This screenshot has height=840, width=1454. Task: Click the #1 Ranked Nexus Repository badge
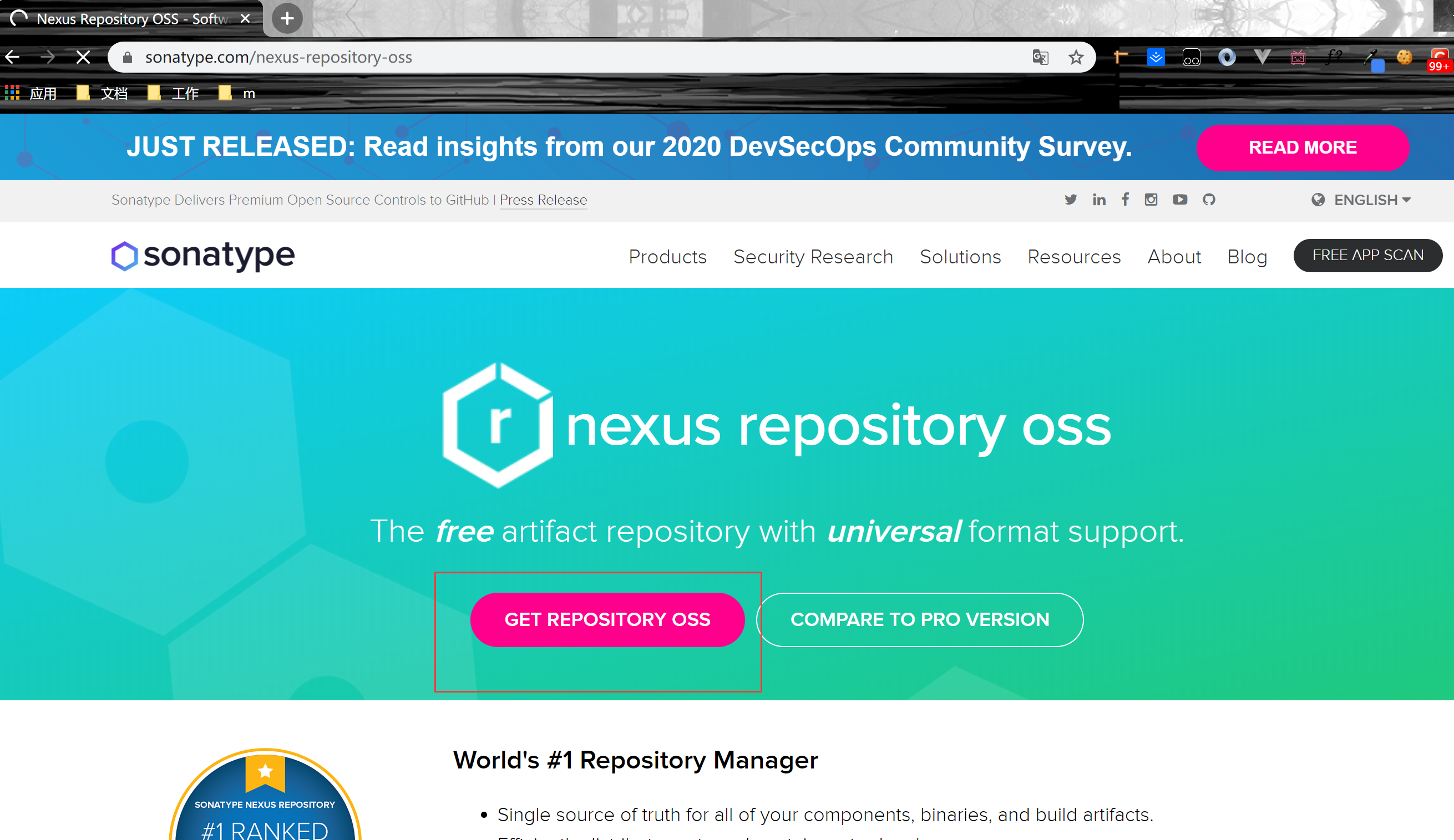coord(265,795)
